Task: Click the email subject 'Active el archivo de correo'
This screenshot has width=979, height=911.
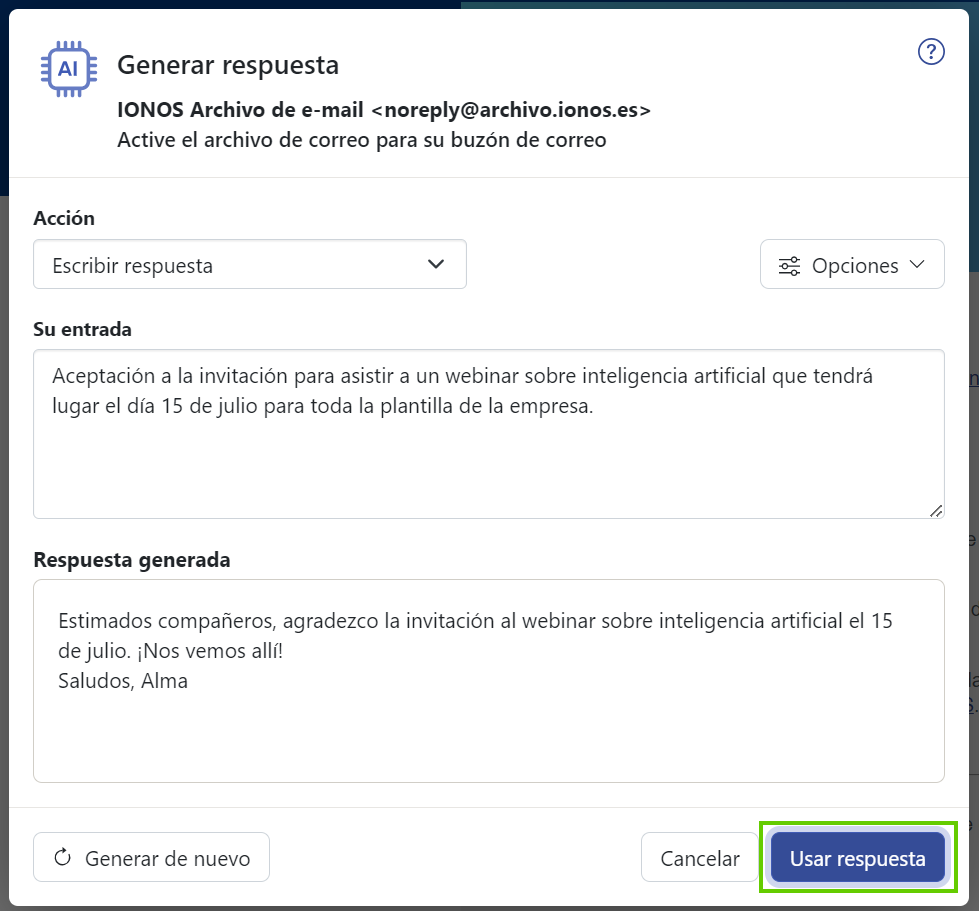Action: 361,140
